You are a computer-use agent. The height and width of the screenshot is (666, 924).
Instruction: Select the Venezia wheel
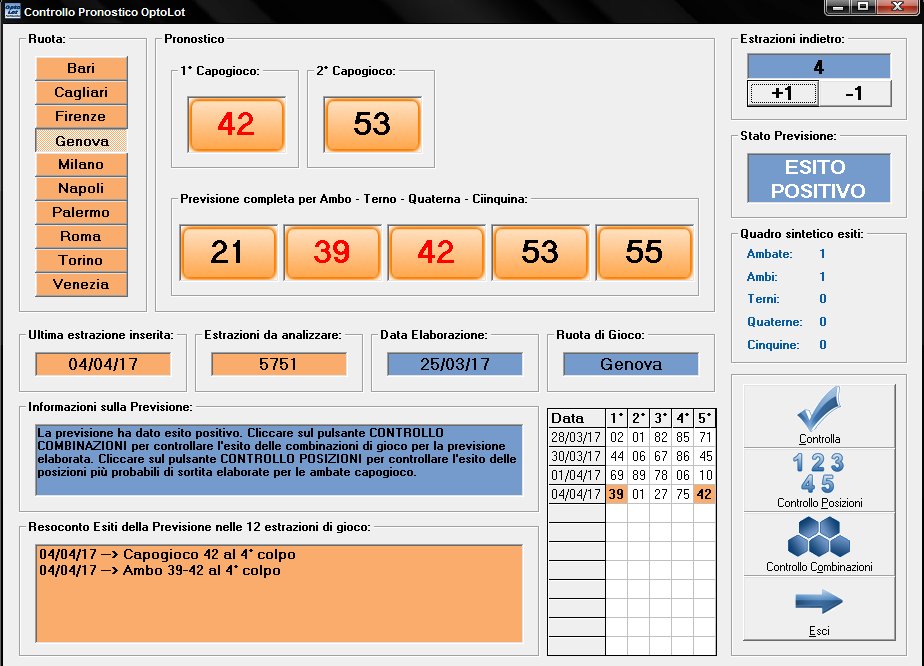(x=81, y=284)
